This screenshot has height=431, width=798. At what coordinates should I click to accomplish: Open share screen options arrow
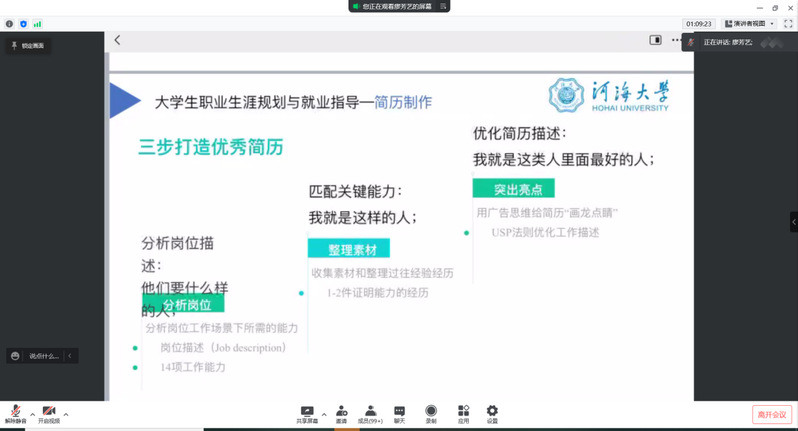point(324,411)
